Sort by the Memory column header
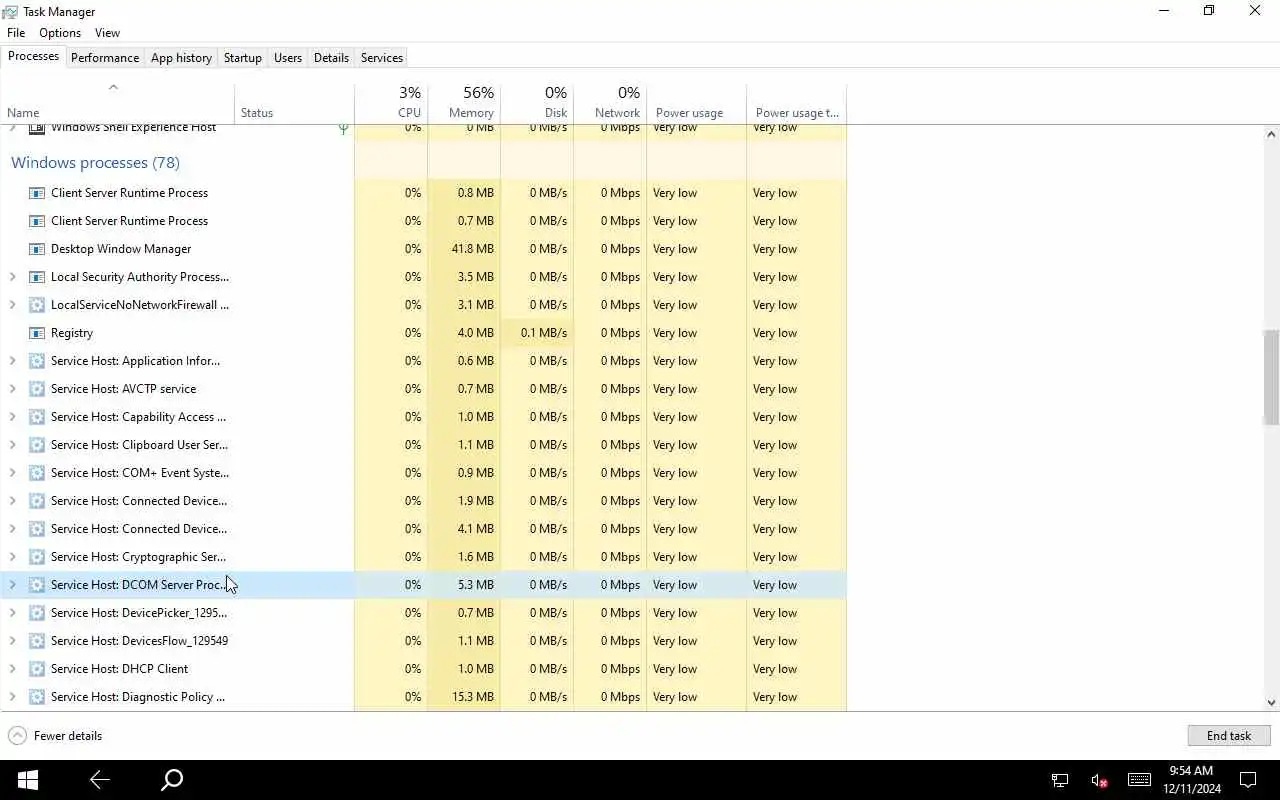1280x800 pixels. click(x=464, y=103)
